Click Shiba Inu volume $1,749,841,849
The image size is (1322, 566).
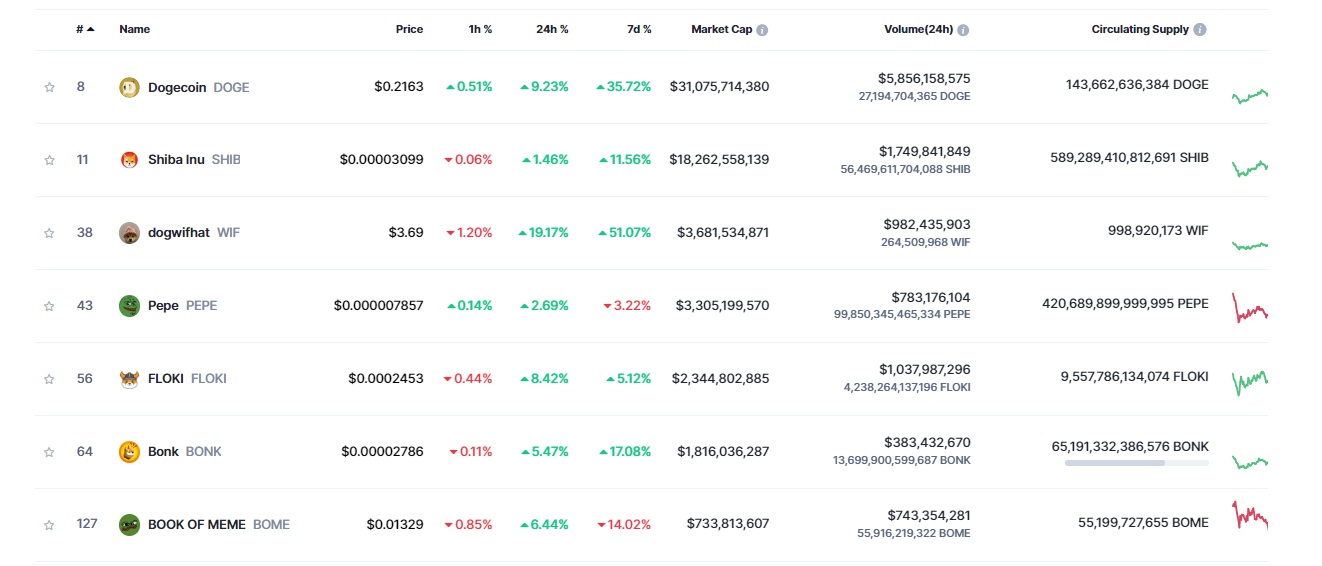pos(925,152)
